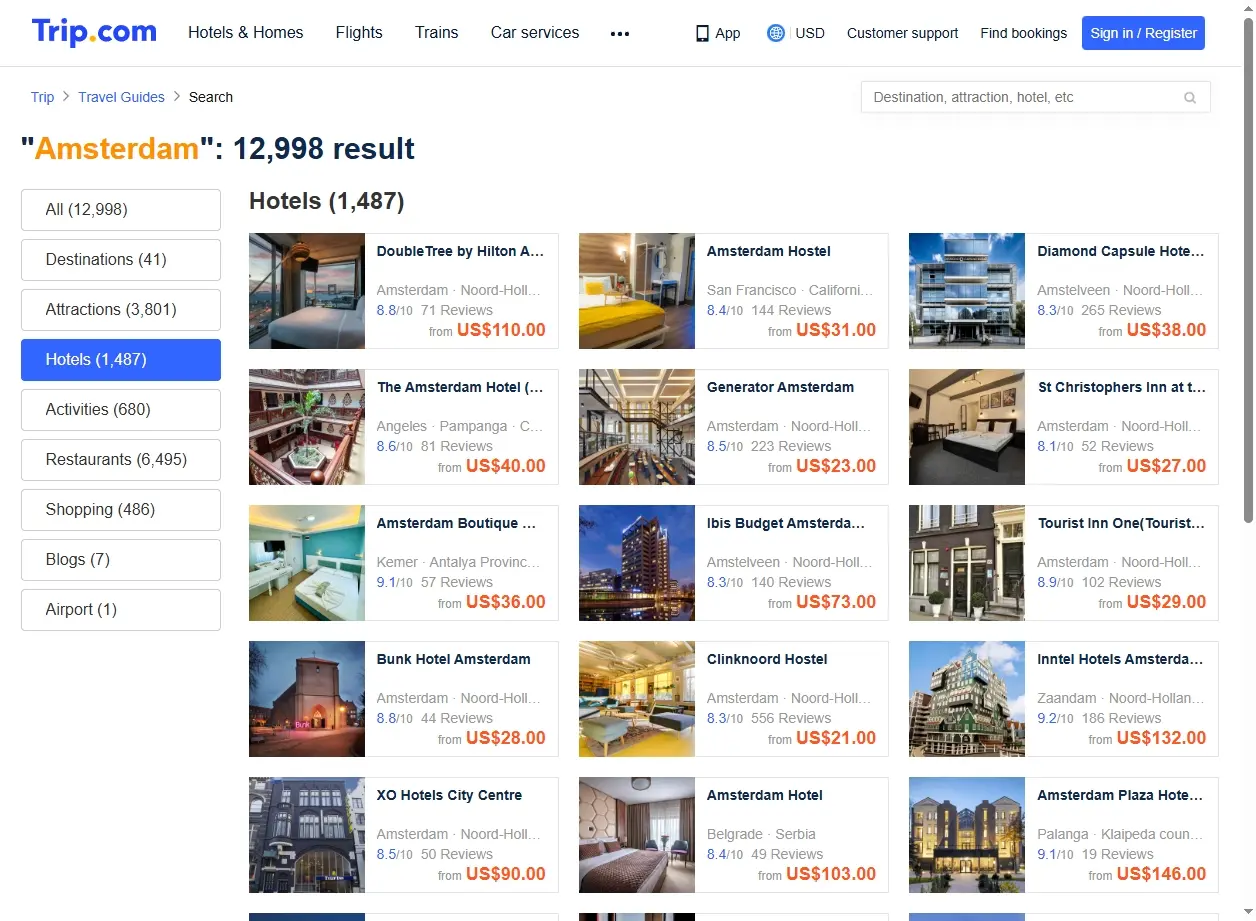This screenshot has height=921, width=1256.
Task: Click Generator Amsterdam title
Action: pos(781,387)
